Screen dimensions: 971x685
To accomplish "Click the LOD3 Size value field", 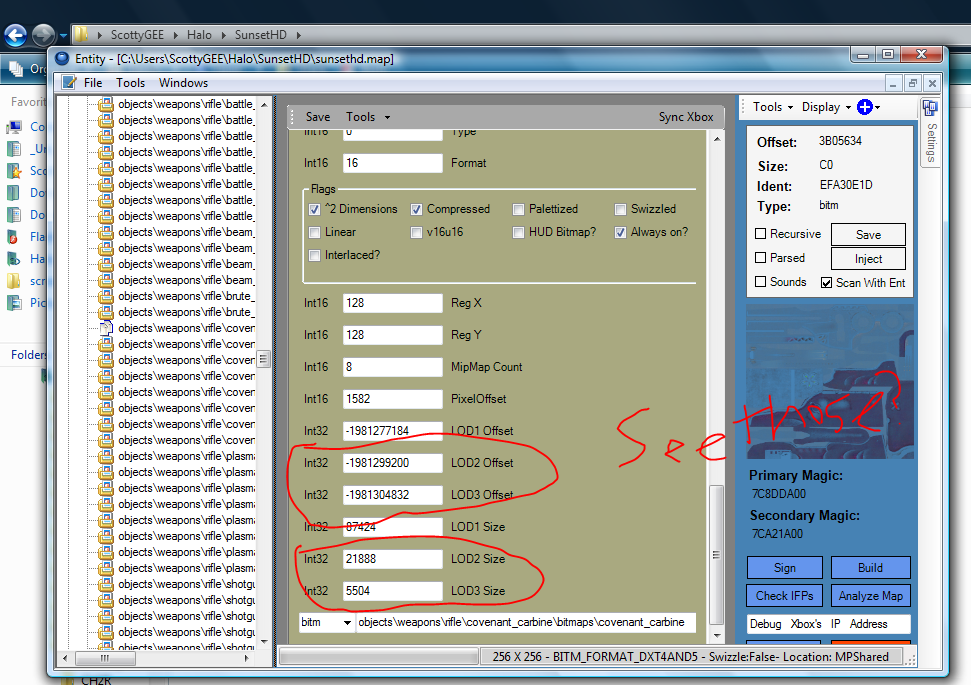I will (393, 591).
